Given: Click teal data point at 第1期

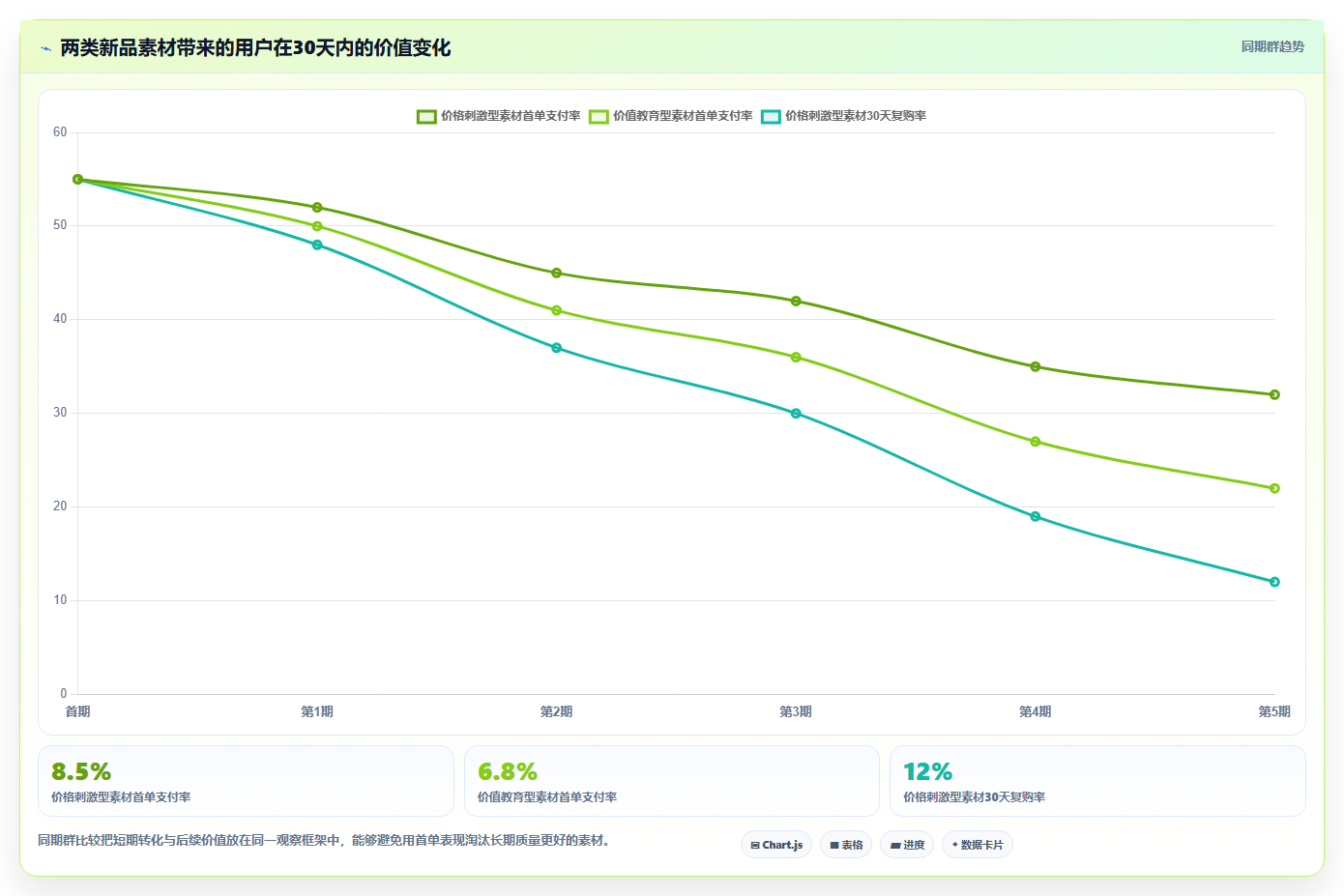Looking at the screenshot, I should [317, 246].
